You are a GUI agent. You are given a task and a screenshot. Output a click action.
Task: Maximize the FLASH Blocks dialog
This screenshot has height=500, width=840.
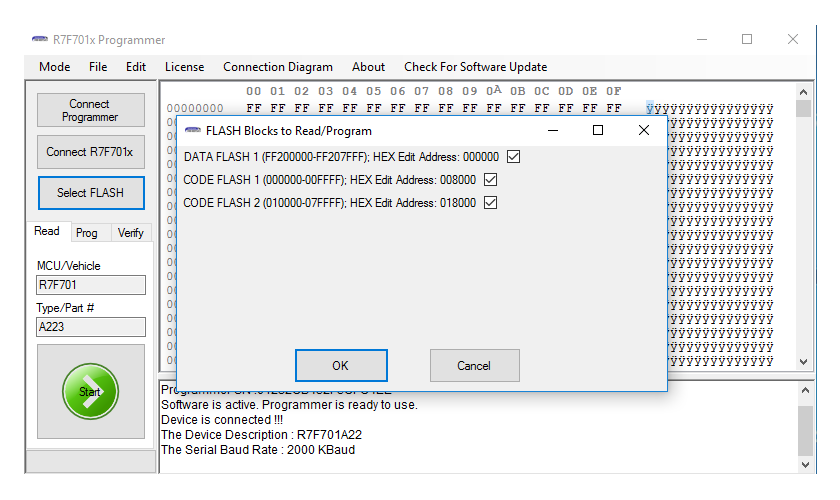(x=598, y=130)
